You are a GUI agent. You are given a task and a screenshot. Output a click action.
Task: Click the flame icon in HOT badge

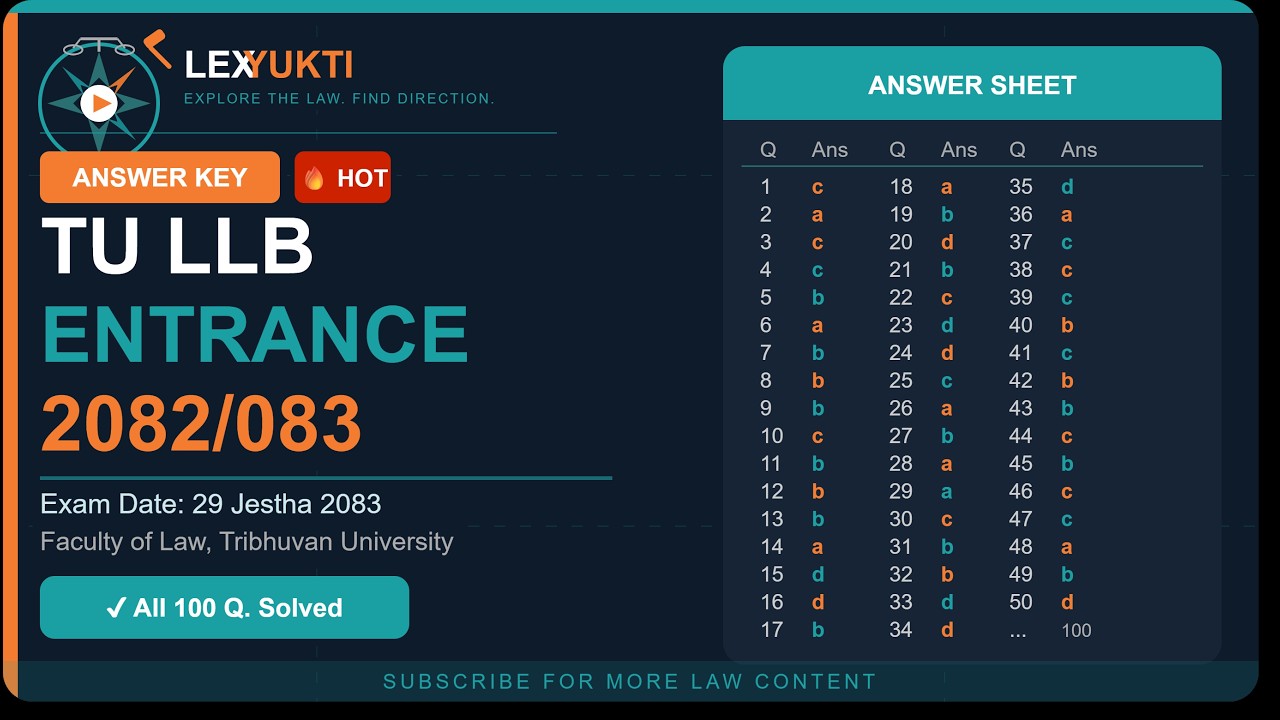315,178
